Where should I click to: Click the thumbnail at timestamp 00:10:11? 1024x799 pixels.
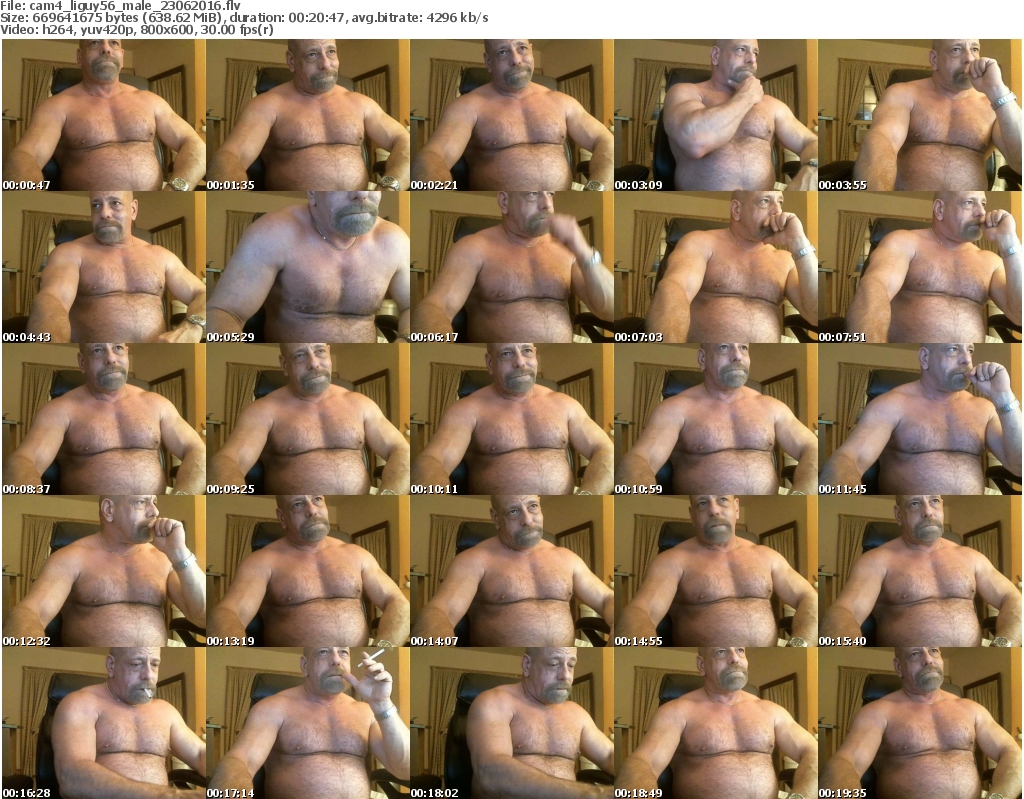(511, 419)
